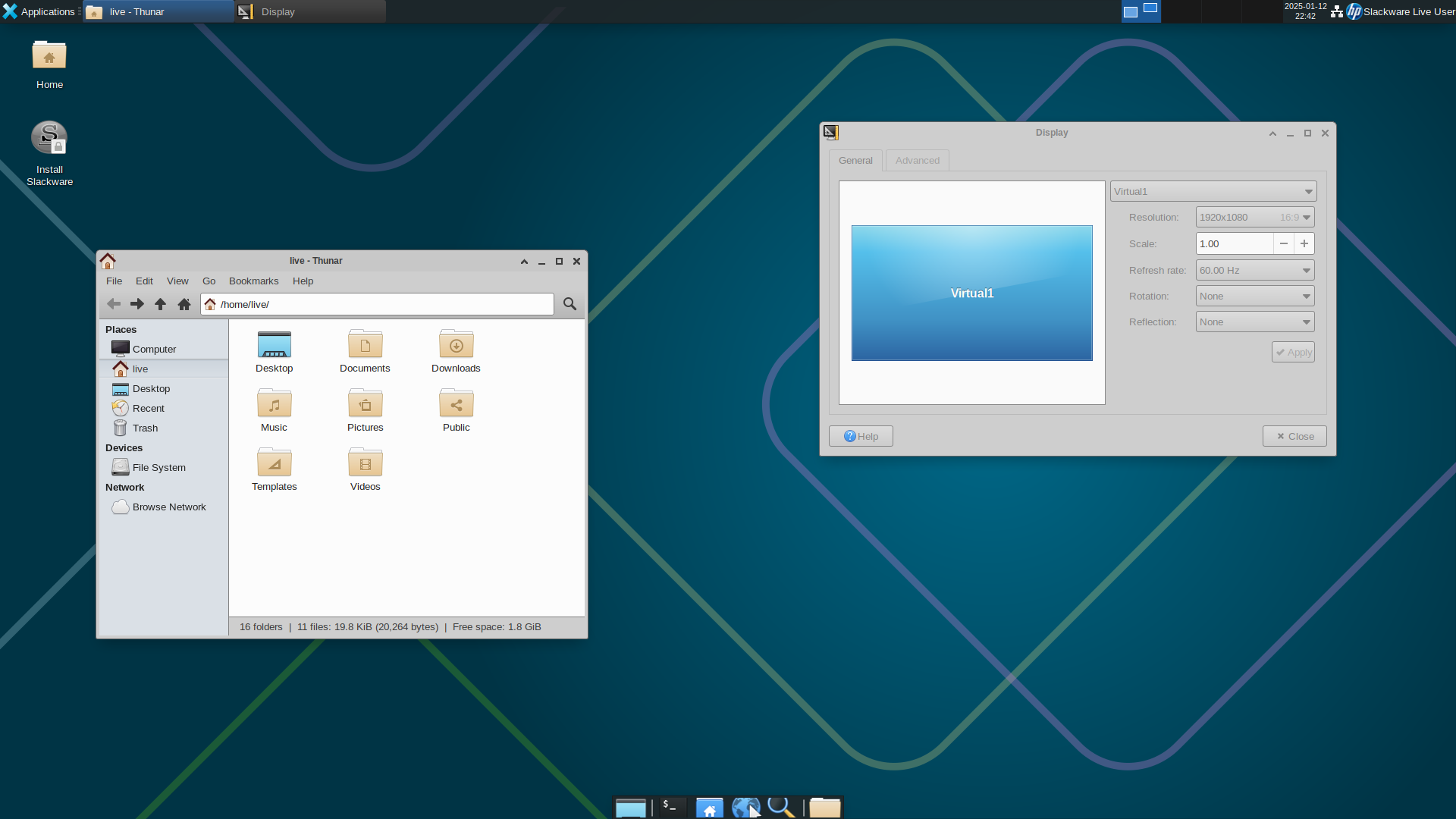Click the Help button in Display
This screenshot has width=1456, height=819.
click(x=861, y=436)
